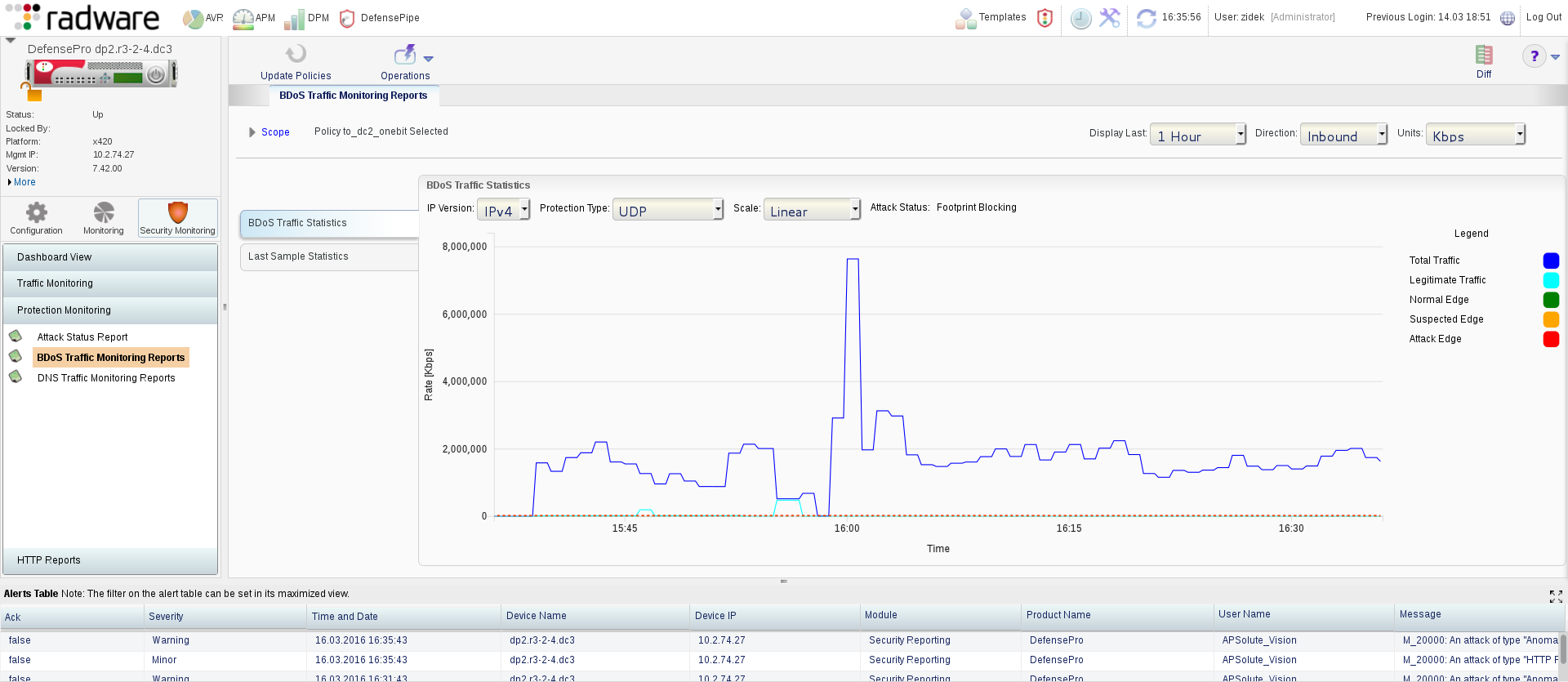Click the Update Policies icon

coord(296,55)
